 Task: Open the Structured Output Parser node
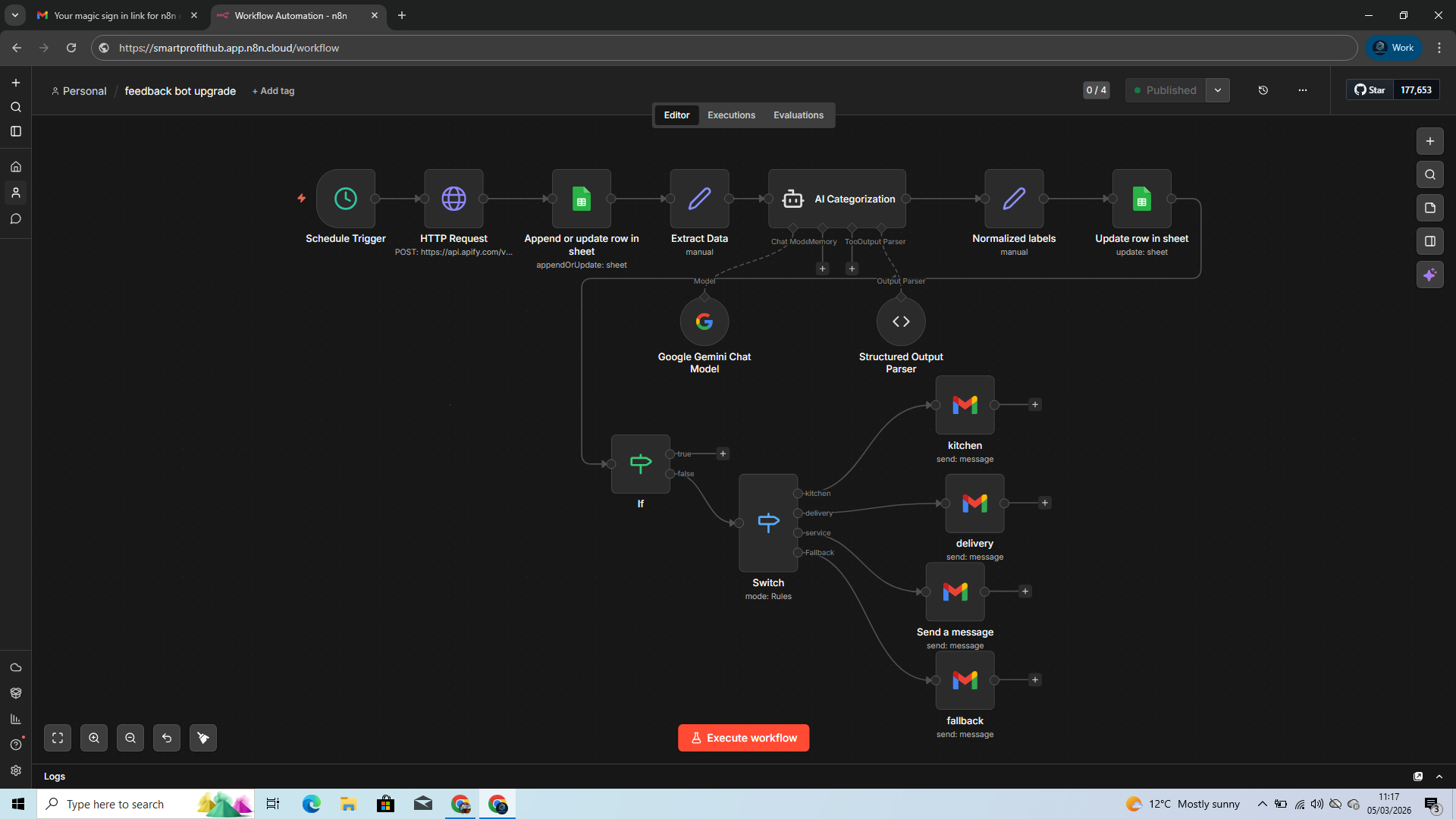tap(900, 321)
